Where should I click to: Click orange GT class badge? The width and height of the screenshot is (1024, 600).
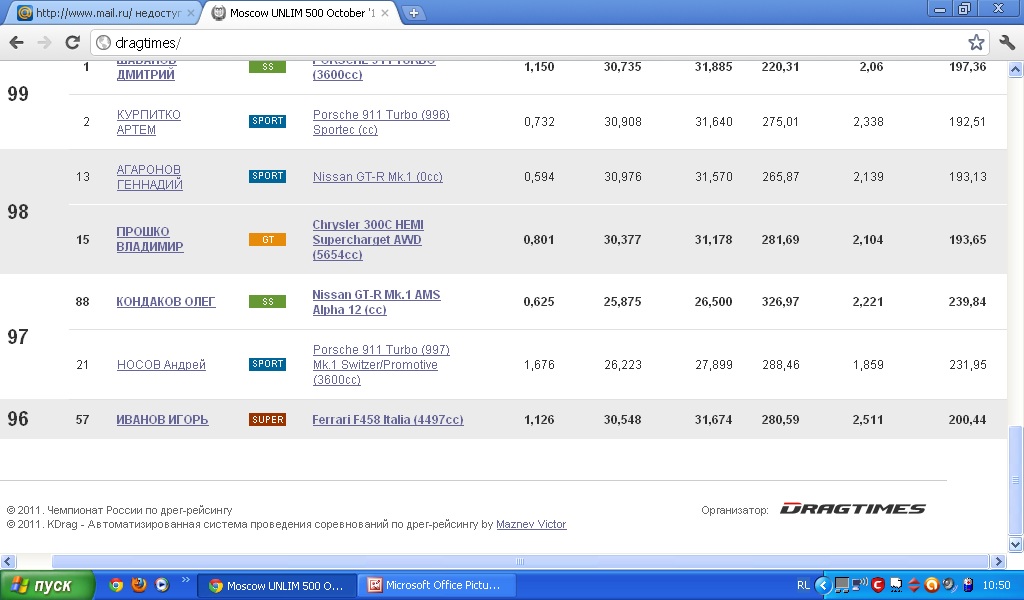(x=267, y=240)
